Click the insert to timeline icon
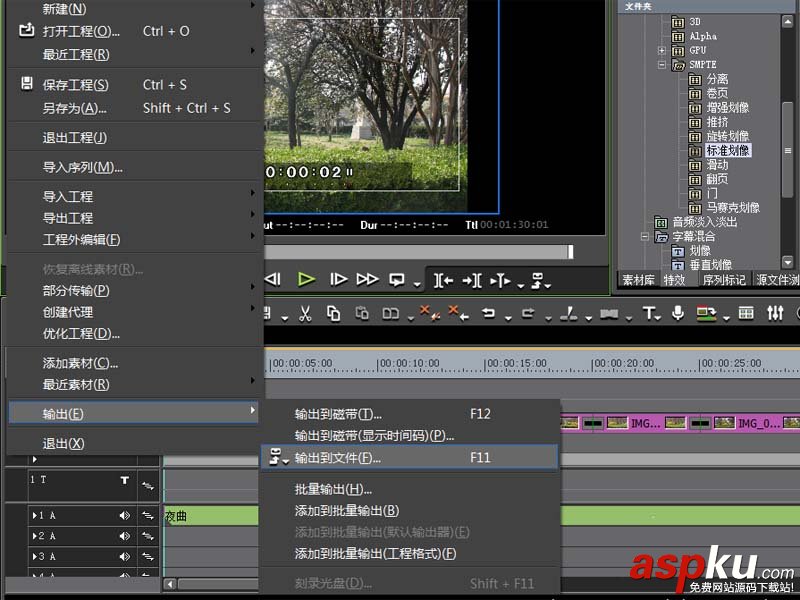 [500, 280]
